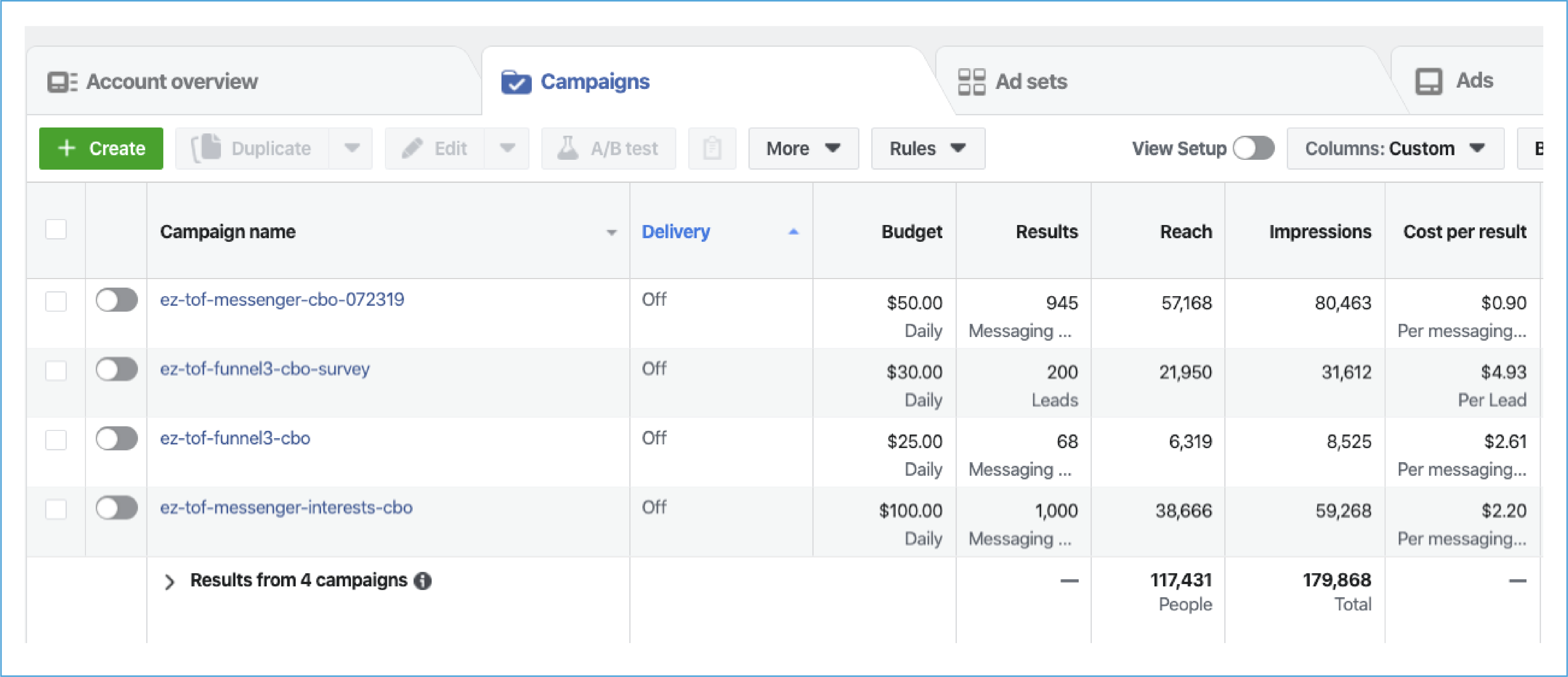Click the A/B test flask icon
Image resolution: width=1568 pixels, height=677 pixels.
tap(567, 148)
